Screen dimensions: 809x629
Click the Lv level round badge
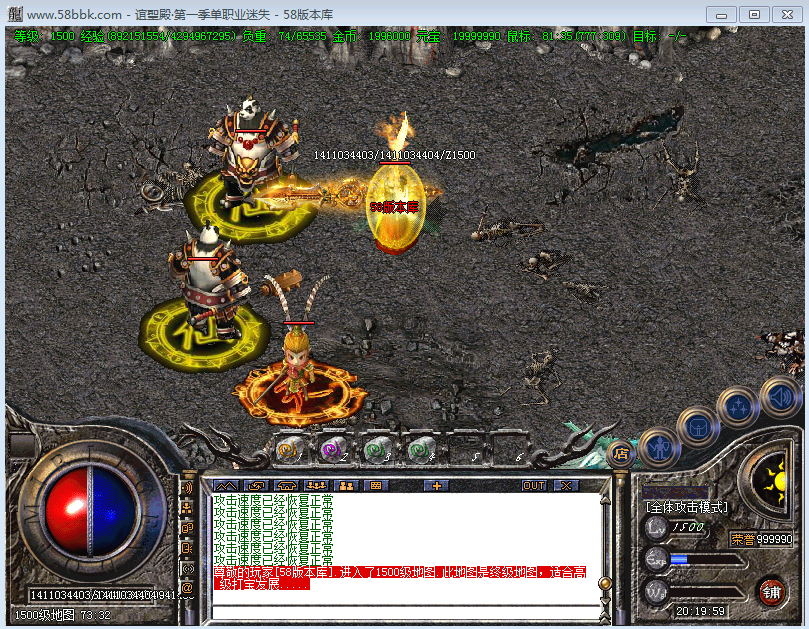656,527
